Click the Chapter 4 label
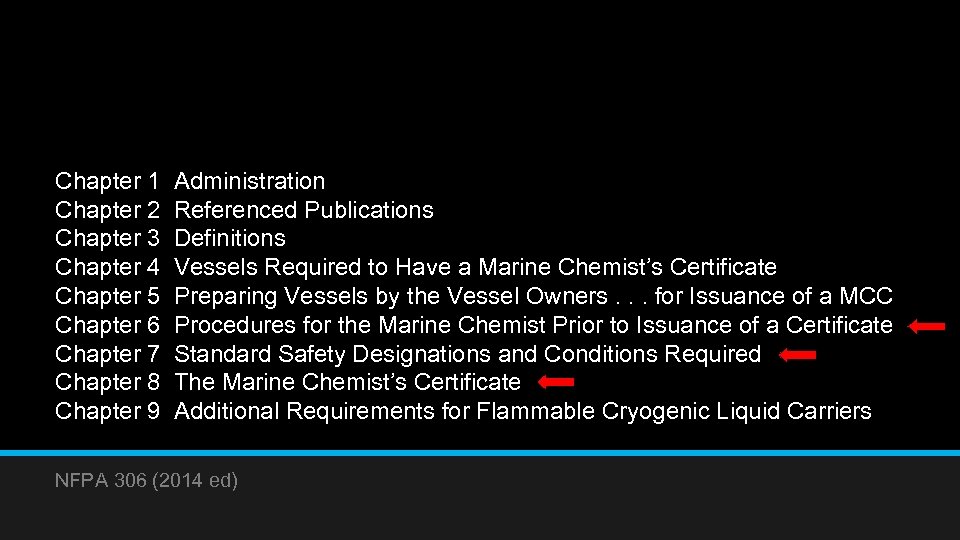 pyautogui.click(x=107, y=267)
